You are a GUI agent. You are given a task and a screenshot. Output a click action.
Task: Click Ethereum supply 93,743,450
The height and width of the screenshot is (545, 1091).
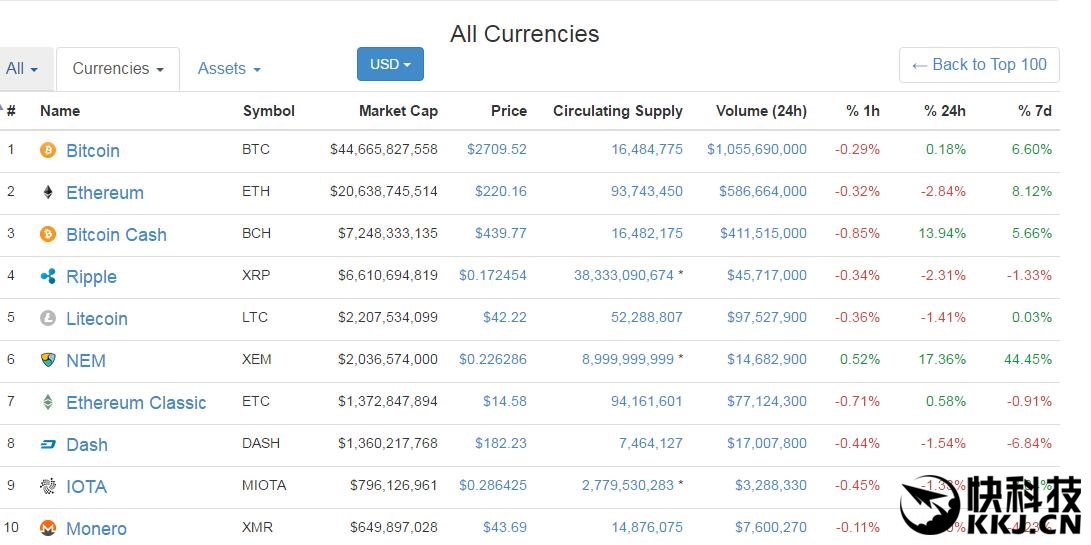coord(647,191)
